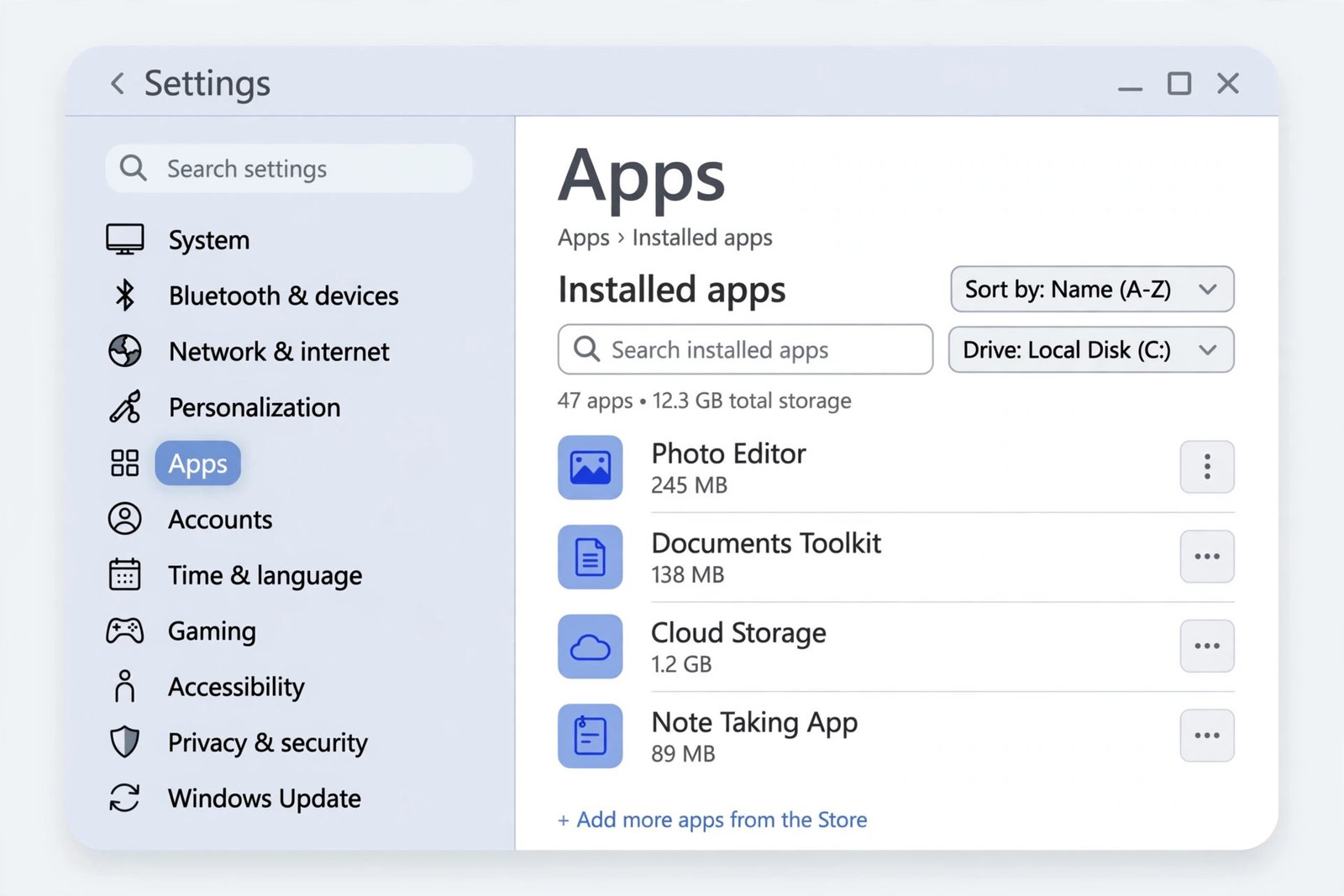Open Cloud Storage more options menu

[1207, 646]
